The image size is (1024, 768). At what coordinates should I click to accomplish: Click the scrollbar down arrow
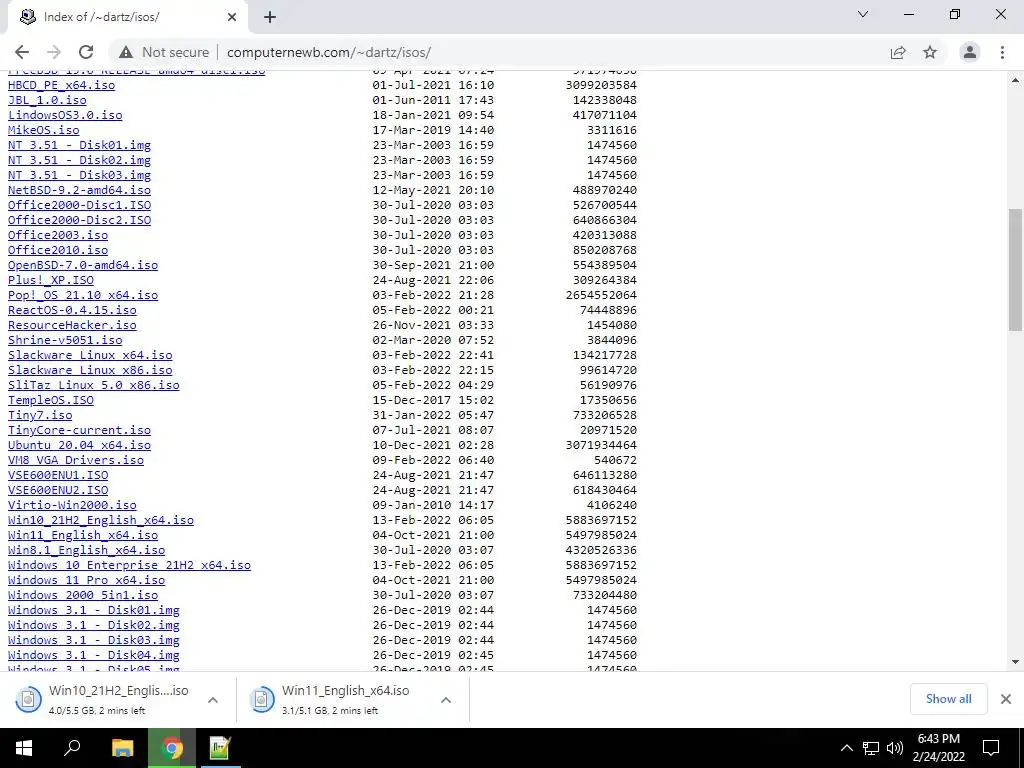tap(1014, 662)
